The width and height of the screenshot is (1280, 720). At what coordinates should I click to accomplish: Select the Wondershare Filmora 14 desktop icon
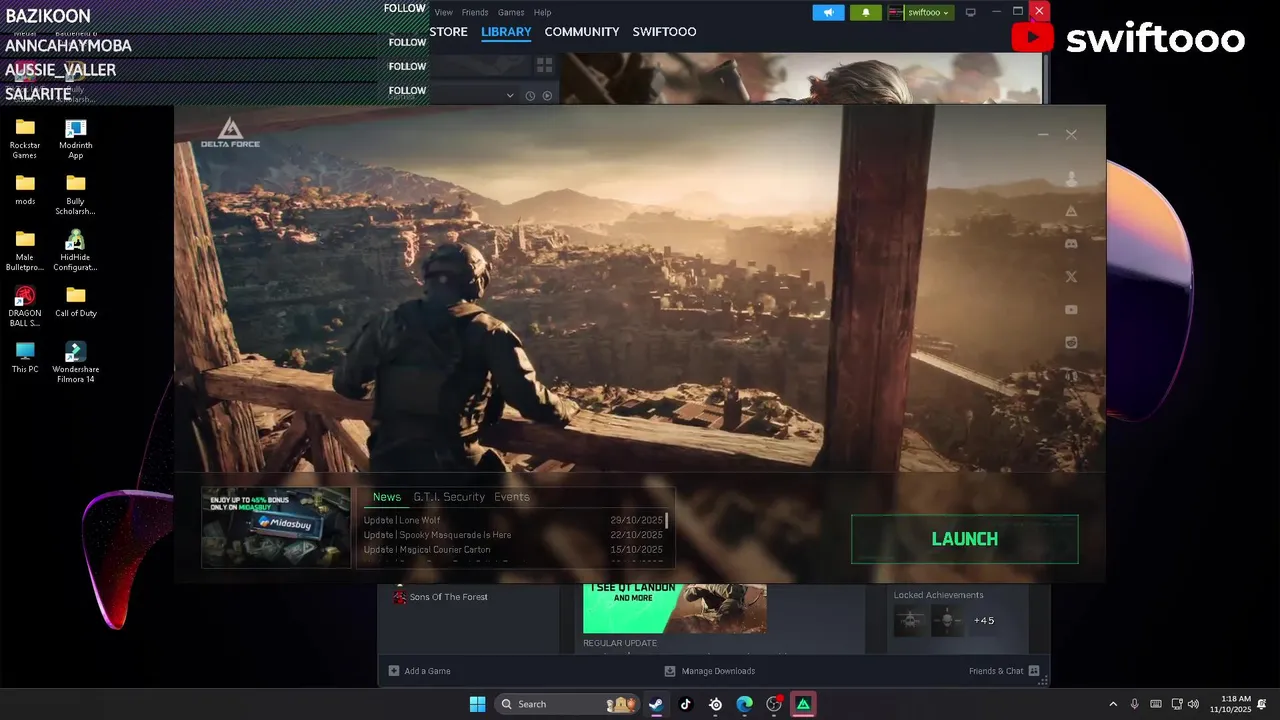76,362
